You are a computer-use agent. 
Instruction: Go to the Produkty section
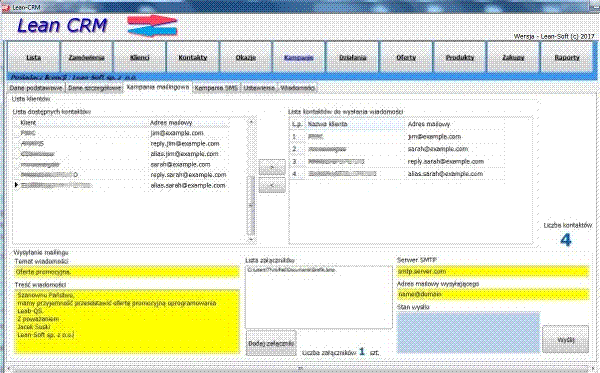(x=460, y=57)
